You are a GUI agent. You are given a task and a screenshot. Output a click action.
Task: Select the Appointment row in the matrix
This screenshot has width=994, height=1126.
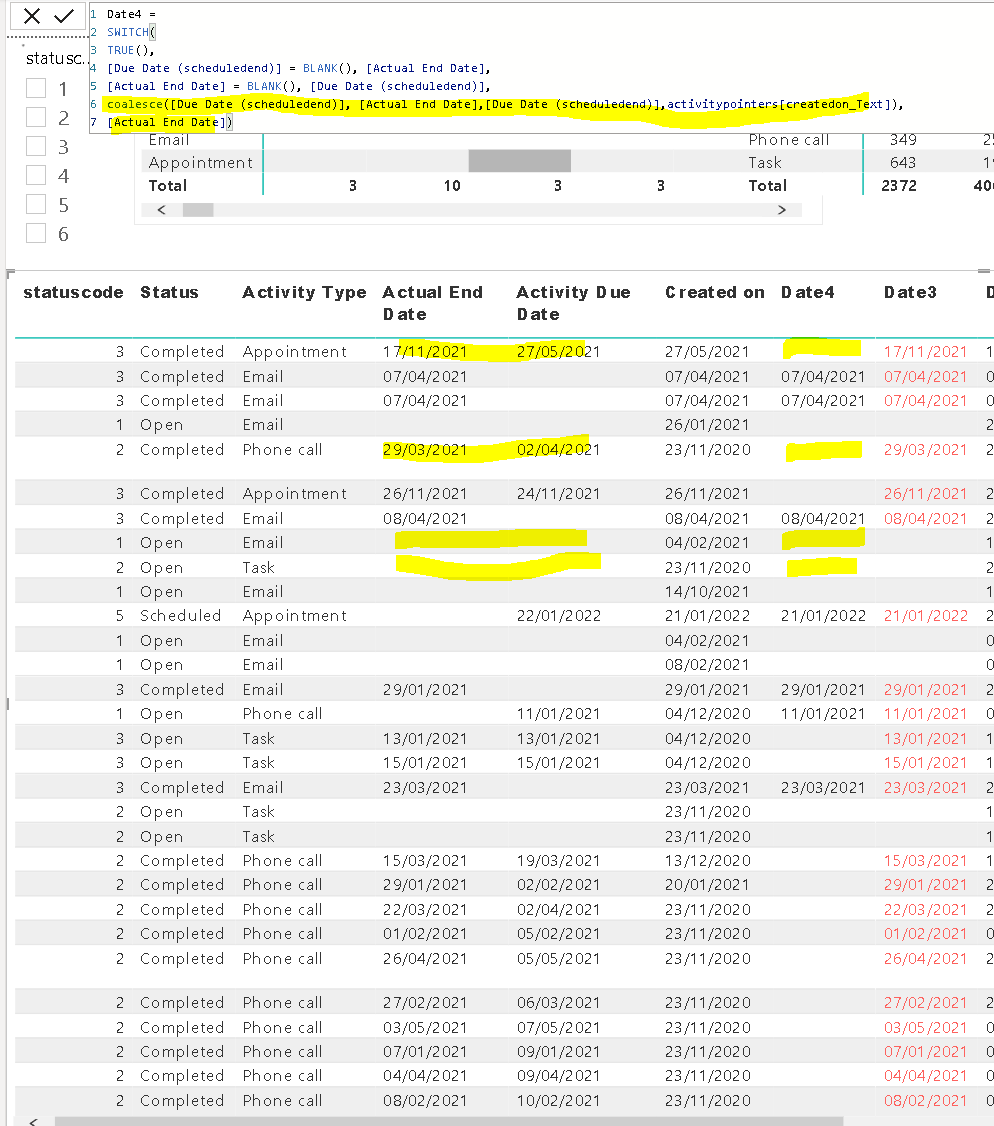point(200,162)
